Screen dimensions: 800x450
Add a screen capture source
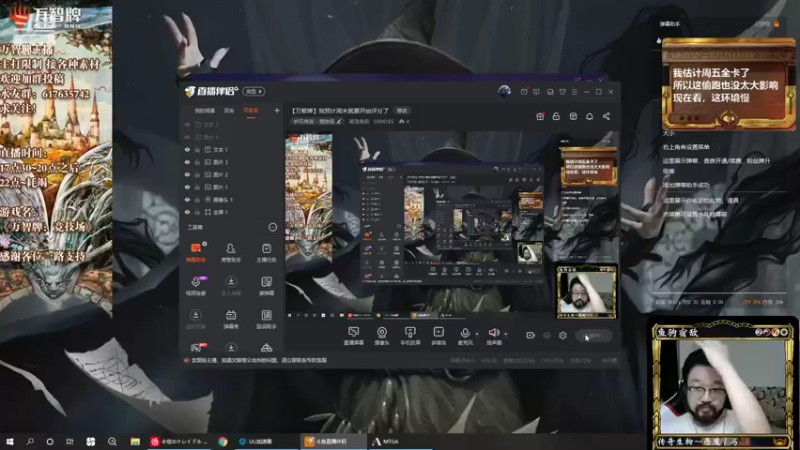[354, 336]
